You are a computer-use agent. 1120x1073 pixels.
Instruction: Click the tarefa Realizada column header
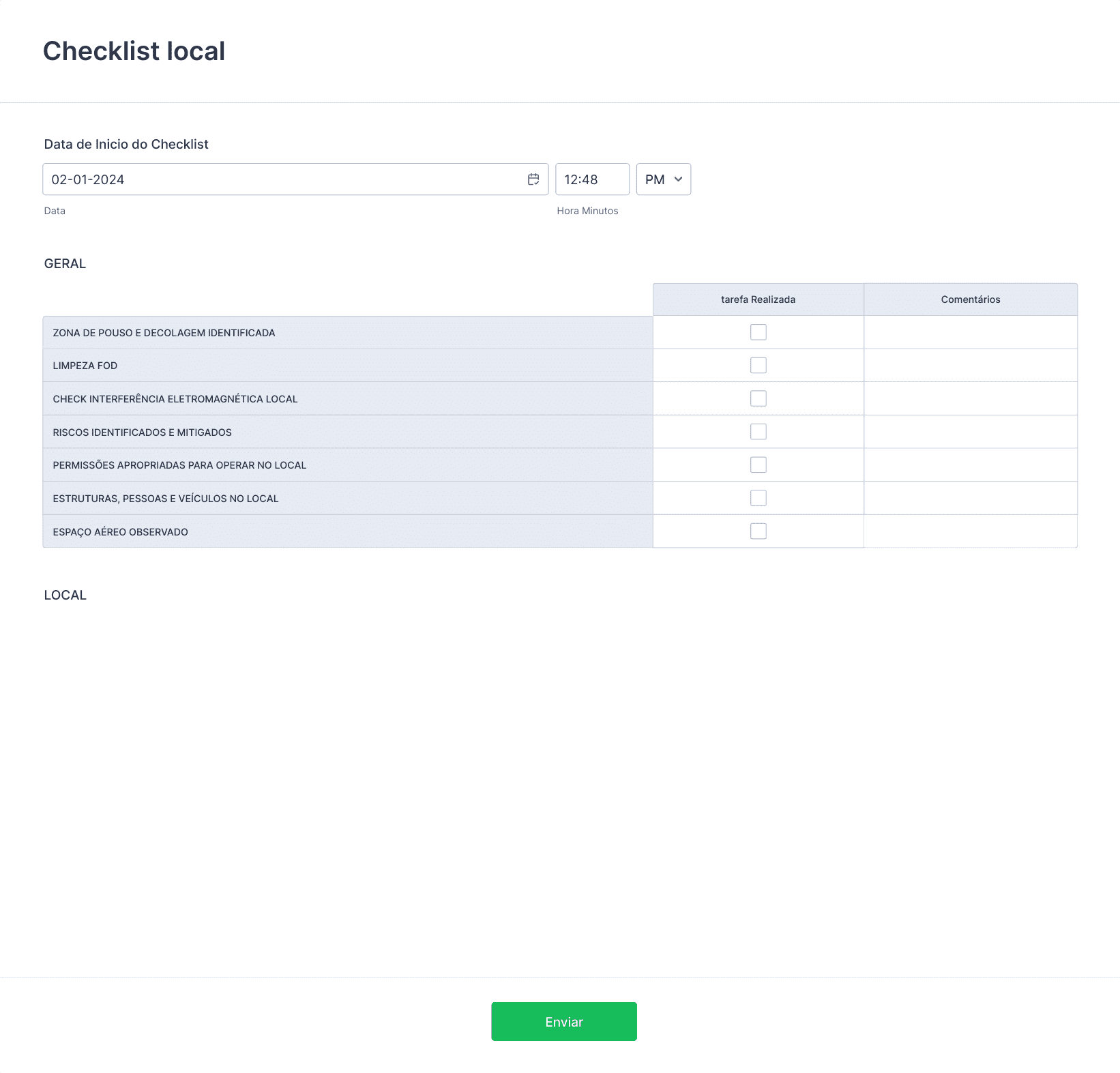(x=758, y=299)
